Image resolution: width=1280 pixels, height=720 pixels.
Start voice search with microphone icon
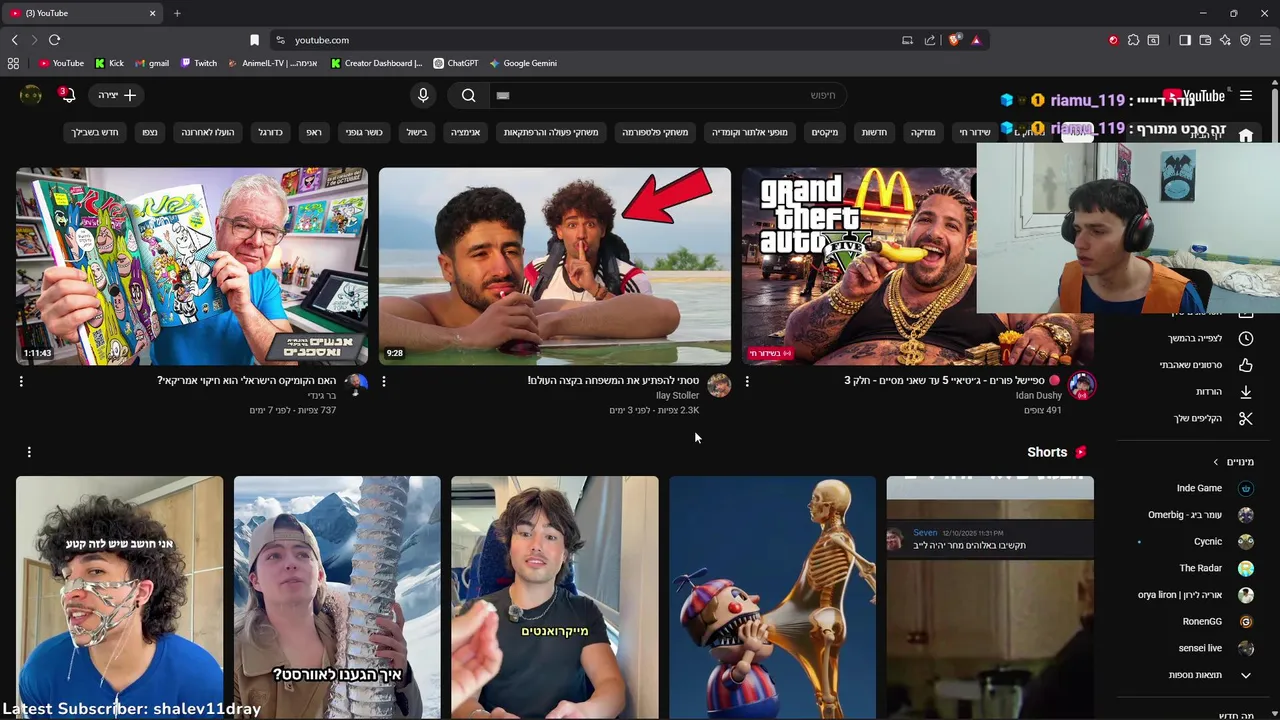pos(423,95)
